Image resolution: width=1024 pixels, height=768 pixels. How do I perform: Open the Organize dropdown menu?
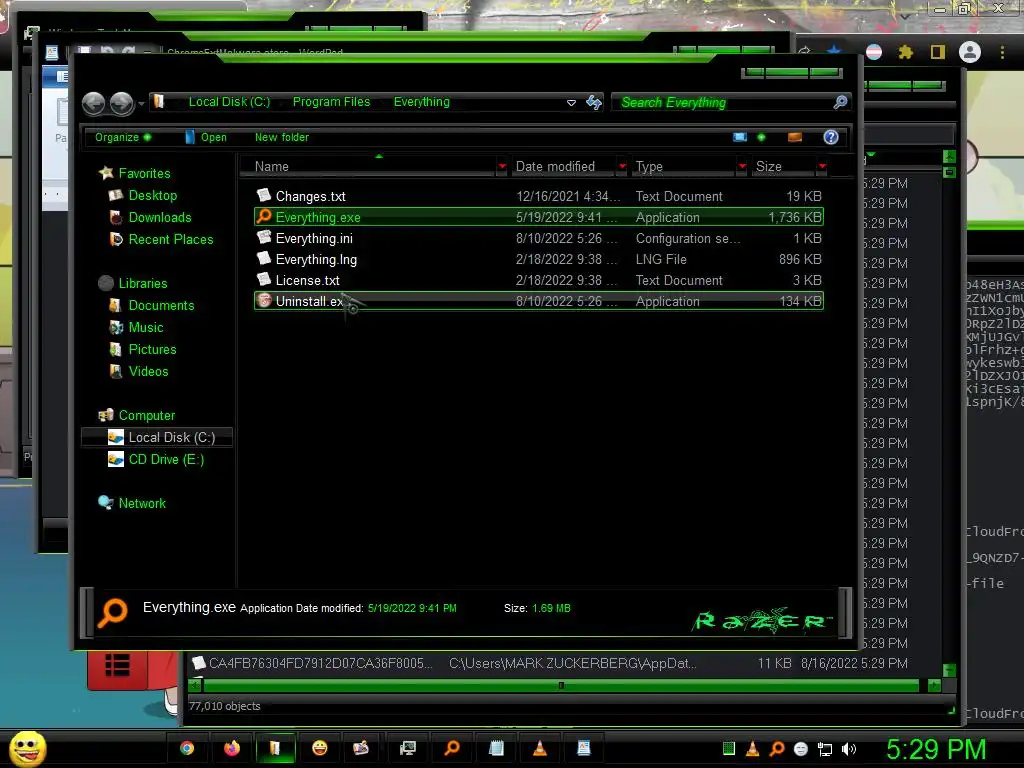pyautogui.click(x=123, y=137)
